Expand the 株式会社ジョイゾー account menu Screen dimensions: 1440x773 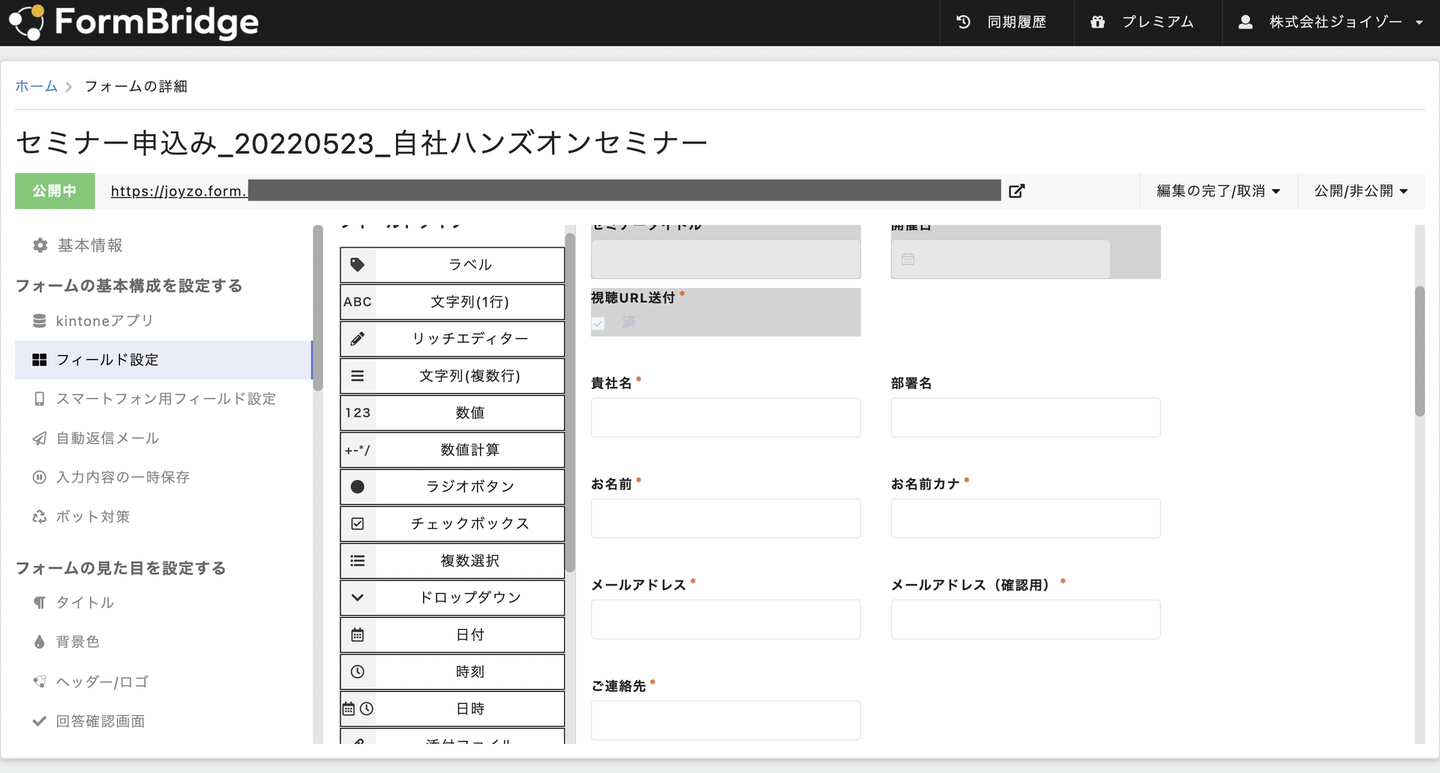[x=1330, y=22]
